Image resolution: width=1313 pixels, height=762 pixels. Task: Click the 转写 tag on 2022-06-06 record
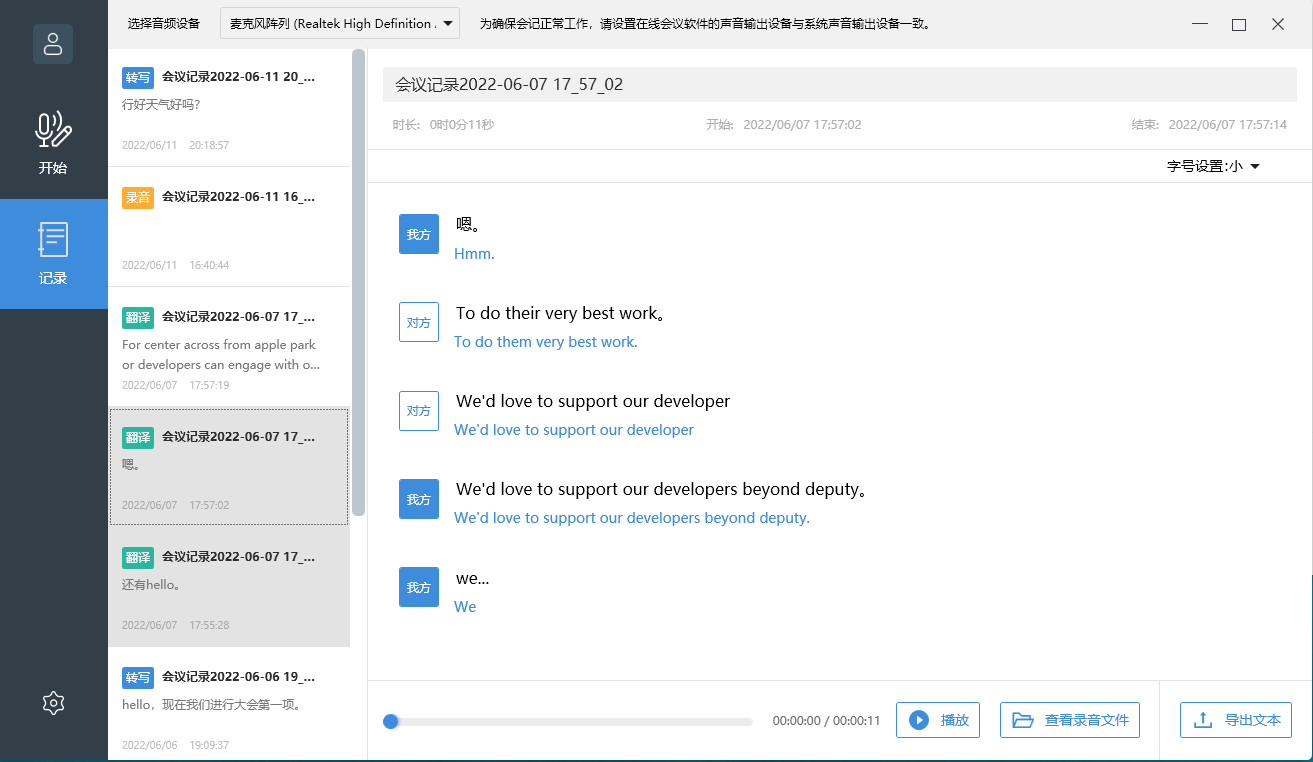coord(138,678)
